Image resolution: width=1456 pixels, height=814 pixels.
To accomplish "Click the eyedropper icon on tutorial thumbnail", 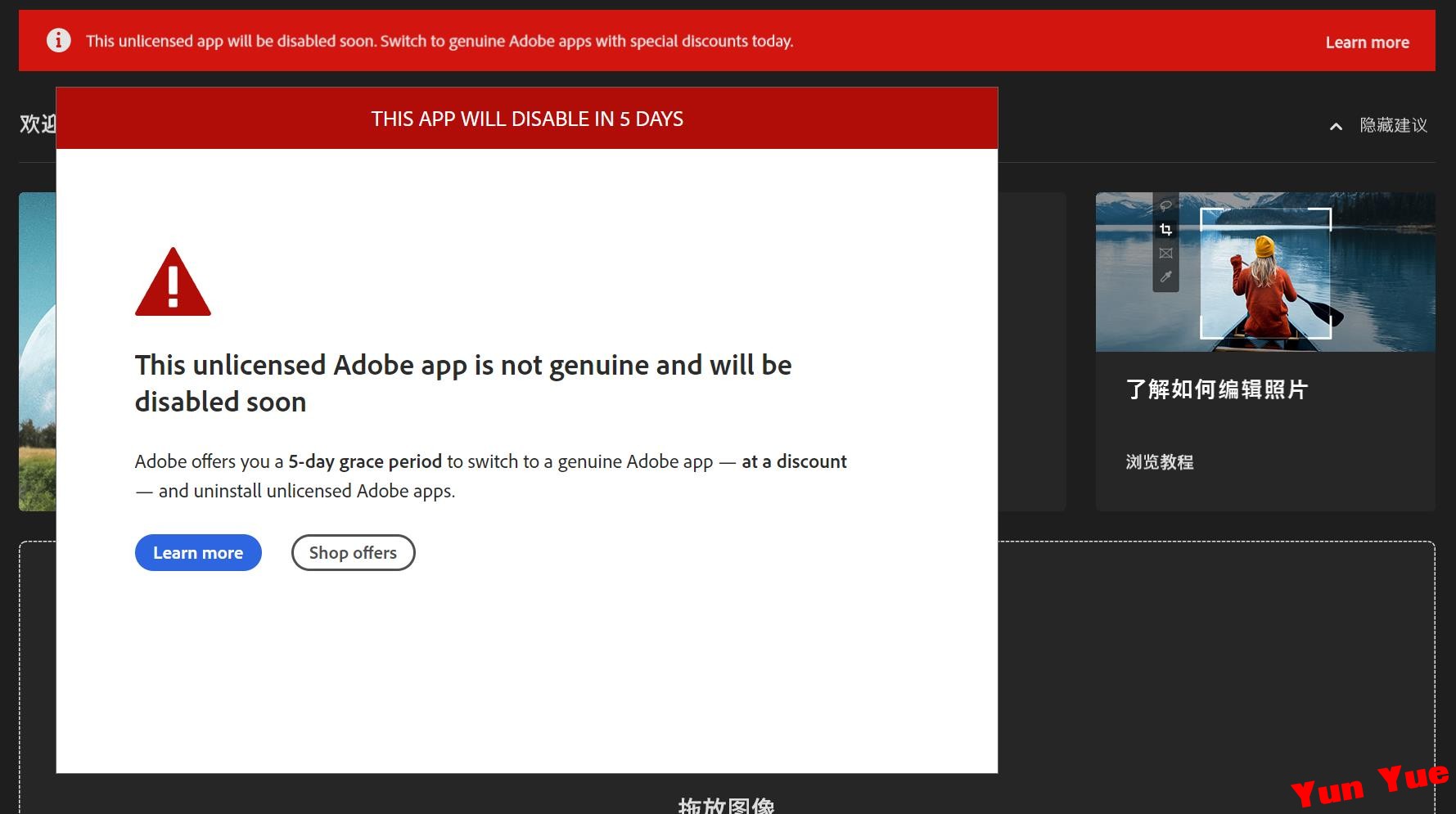I will coord(1165,277).
